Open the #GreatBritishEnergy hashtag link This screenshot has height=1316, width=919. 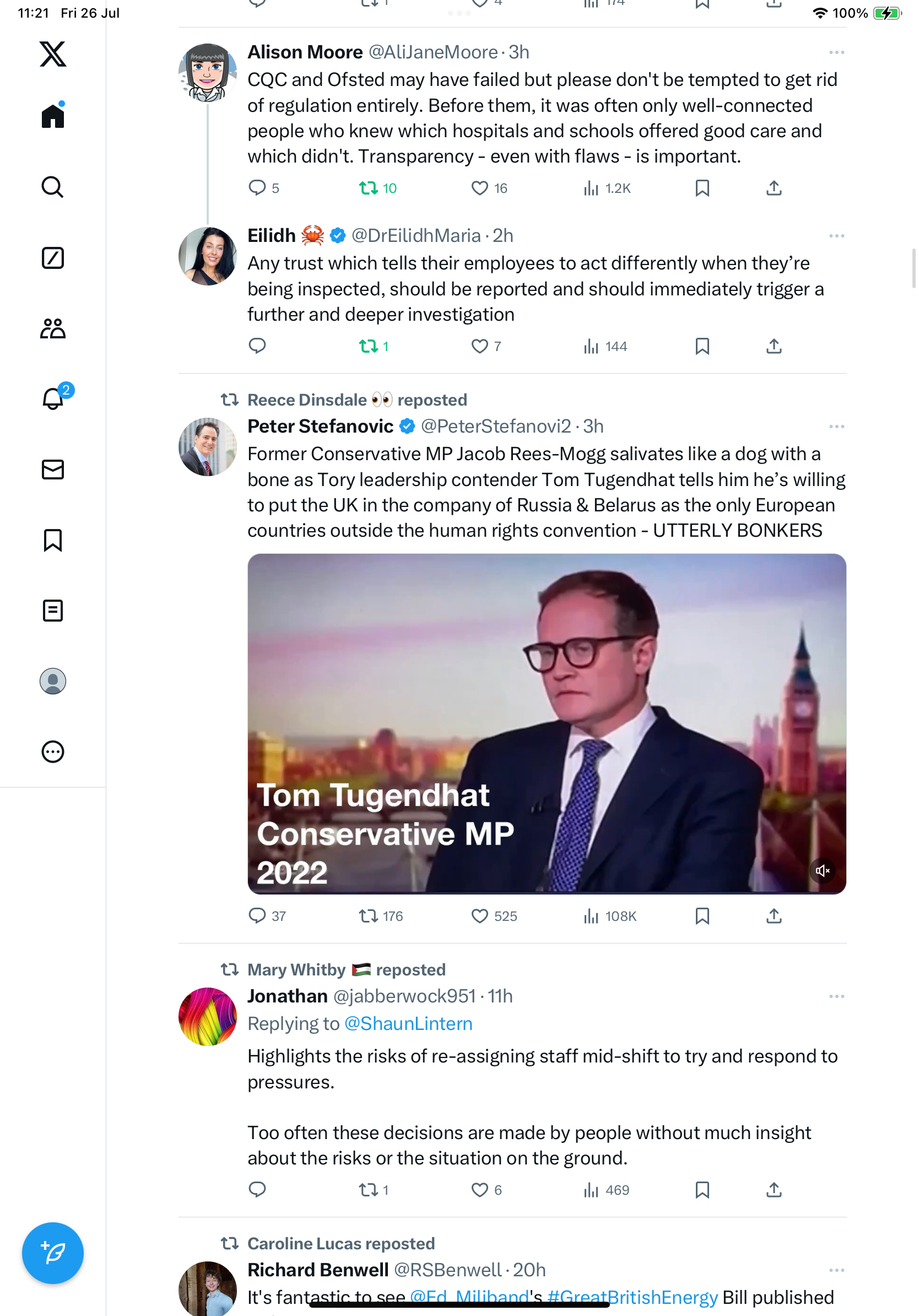[633, 1297]
